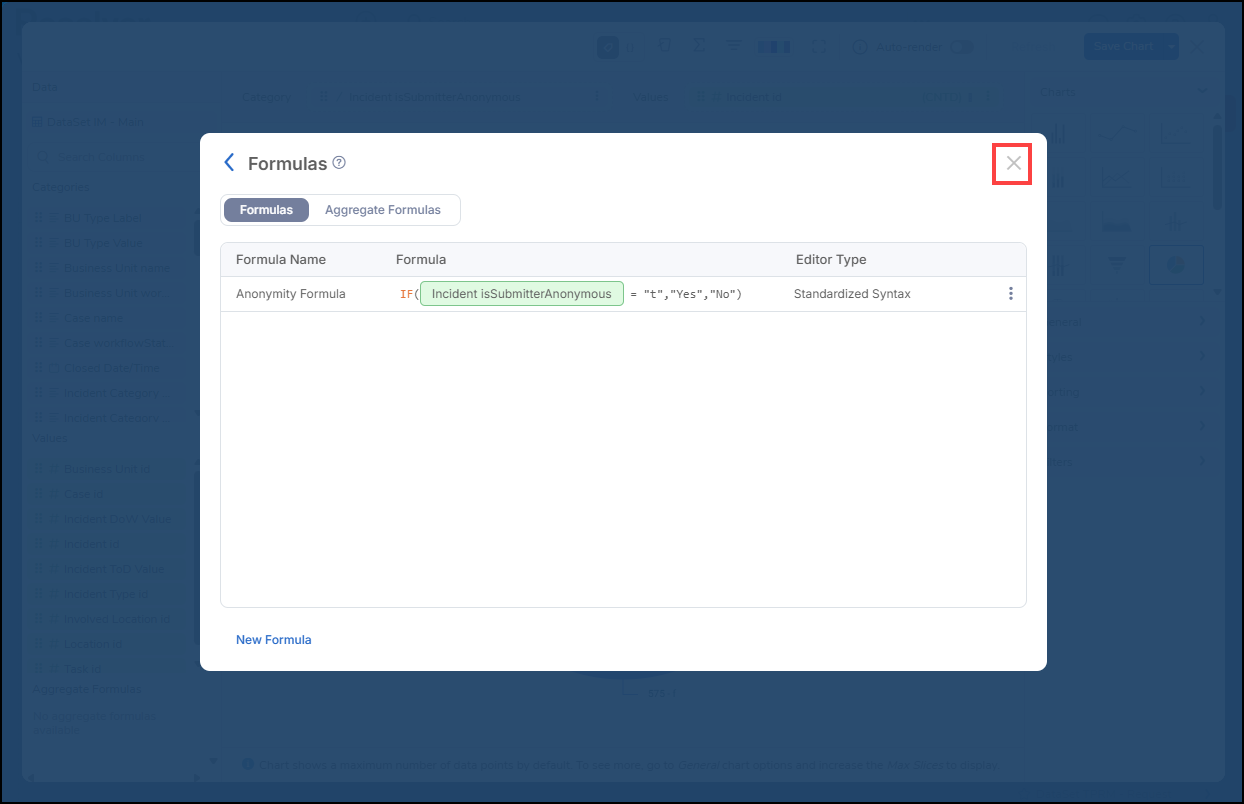
Task: Close the Formulas dialog with the X
Action: [1013, 163]
